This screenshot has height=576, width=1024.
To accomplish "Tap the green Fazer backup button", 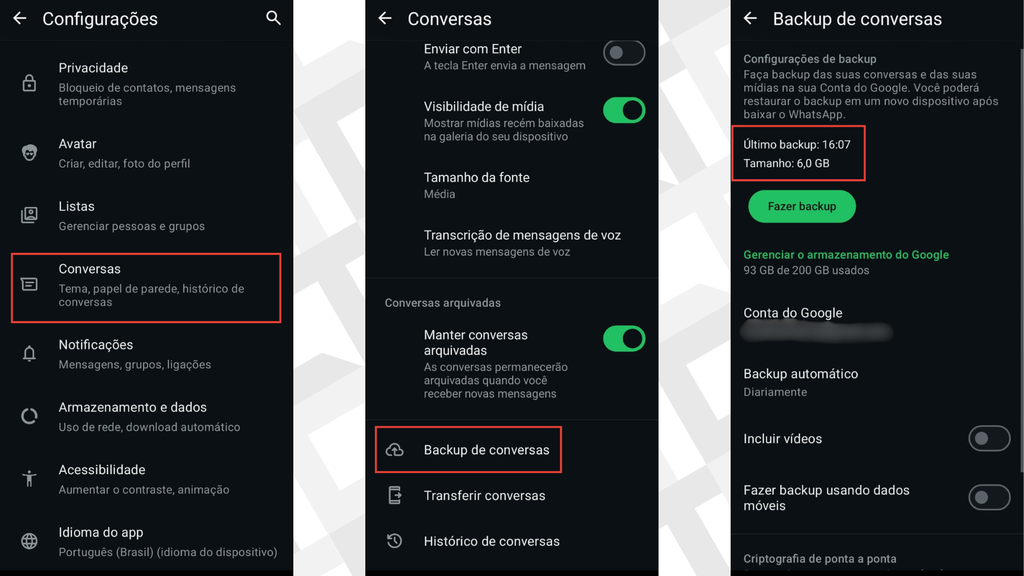I will point(802,206).
